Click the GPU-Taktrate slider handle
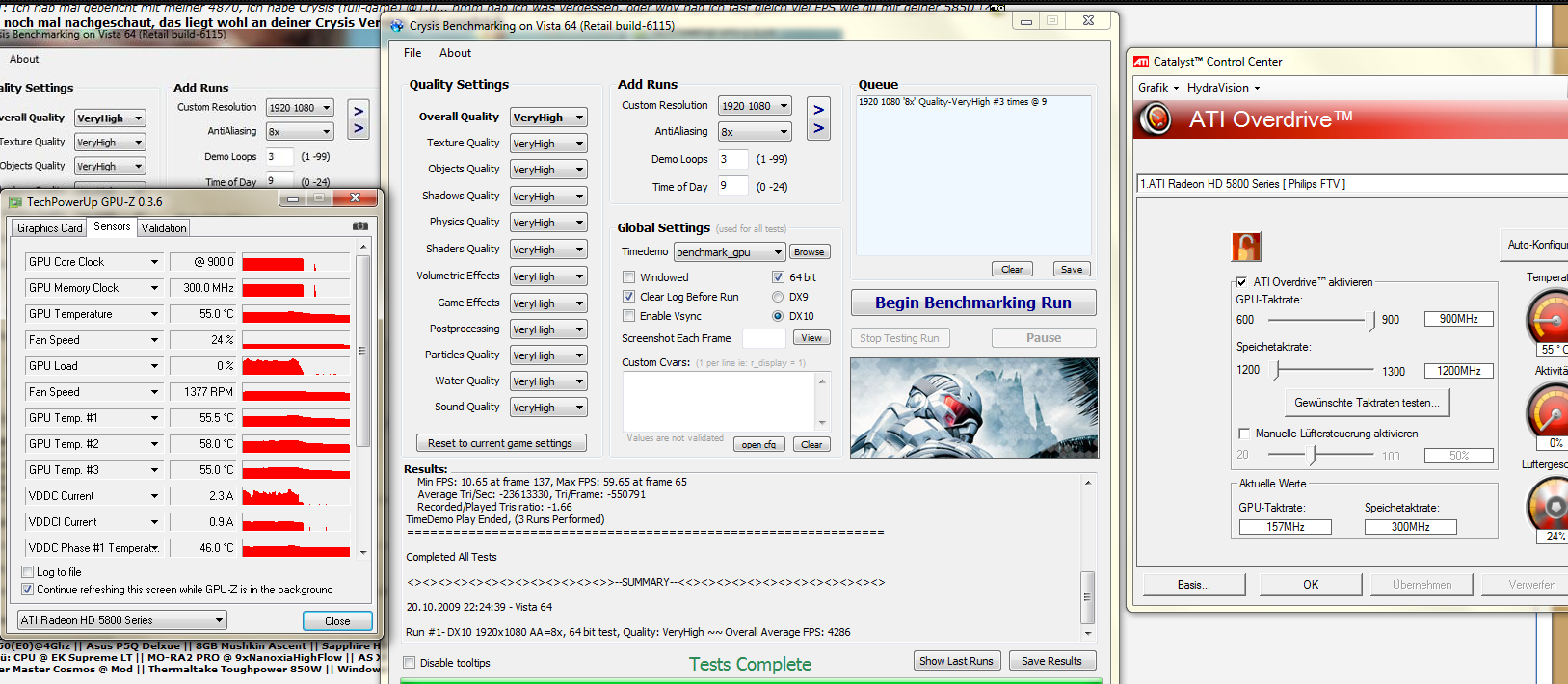 (x=1372, y=320)
